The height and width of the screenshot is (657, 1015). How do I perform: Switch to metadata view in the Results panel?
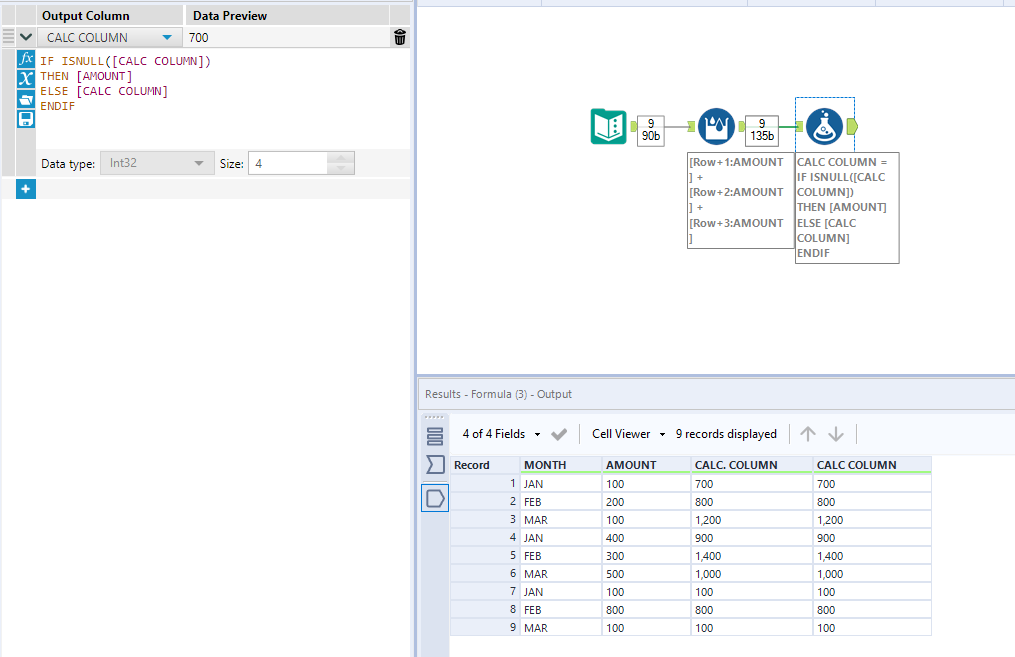[434, 465]
